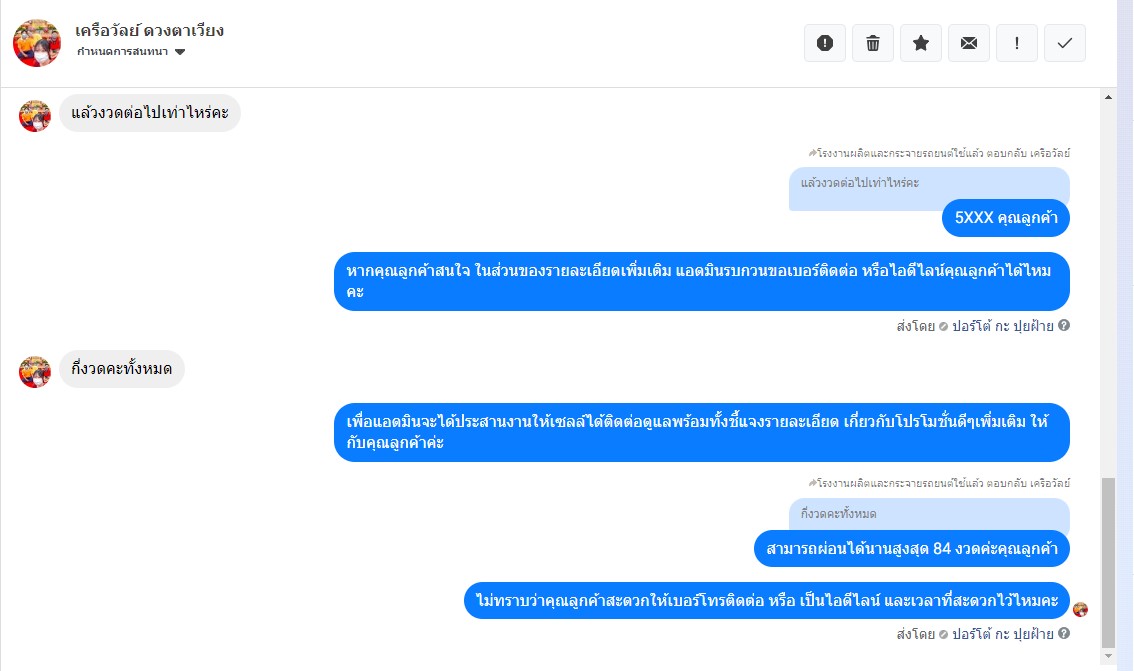Image resolution: width=1134 pixels, height=671 pixels.
Task: Flag conversation with the exclamation mark icon
Action: coord(1017,43)
